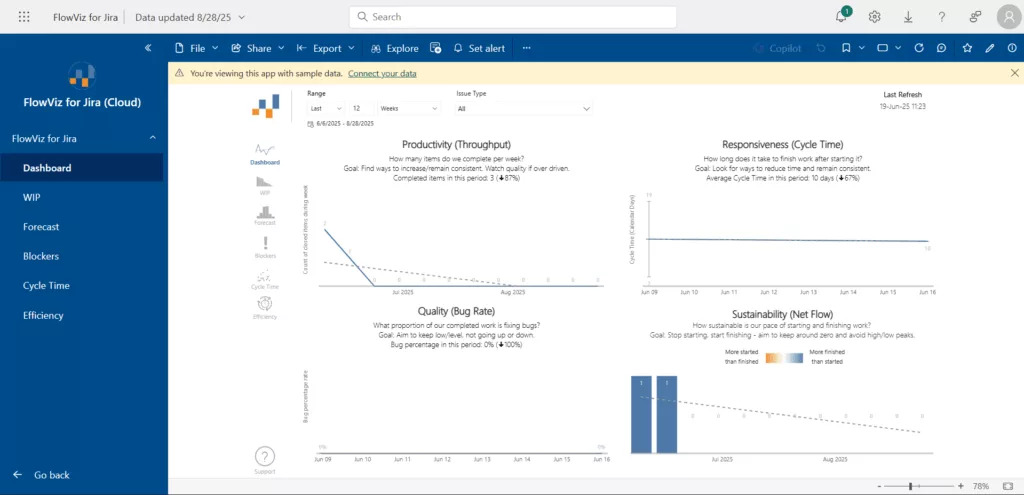1024x495 pixels.
Task: Go to Forecast page in navigation
Action: 82,227
